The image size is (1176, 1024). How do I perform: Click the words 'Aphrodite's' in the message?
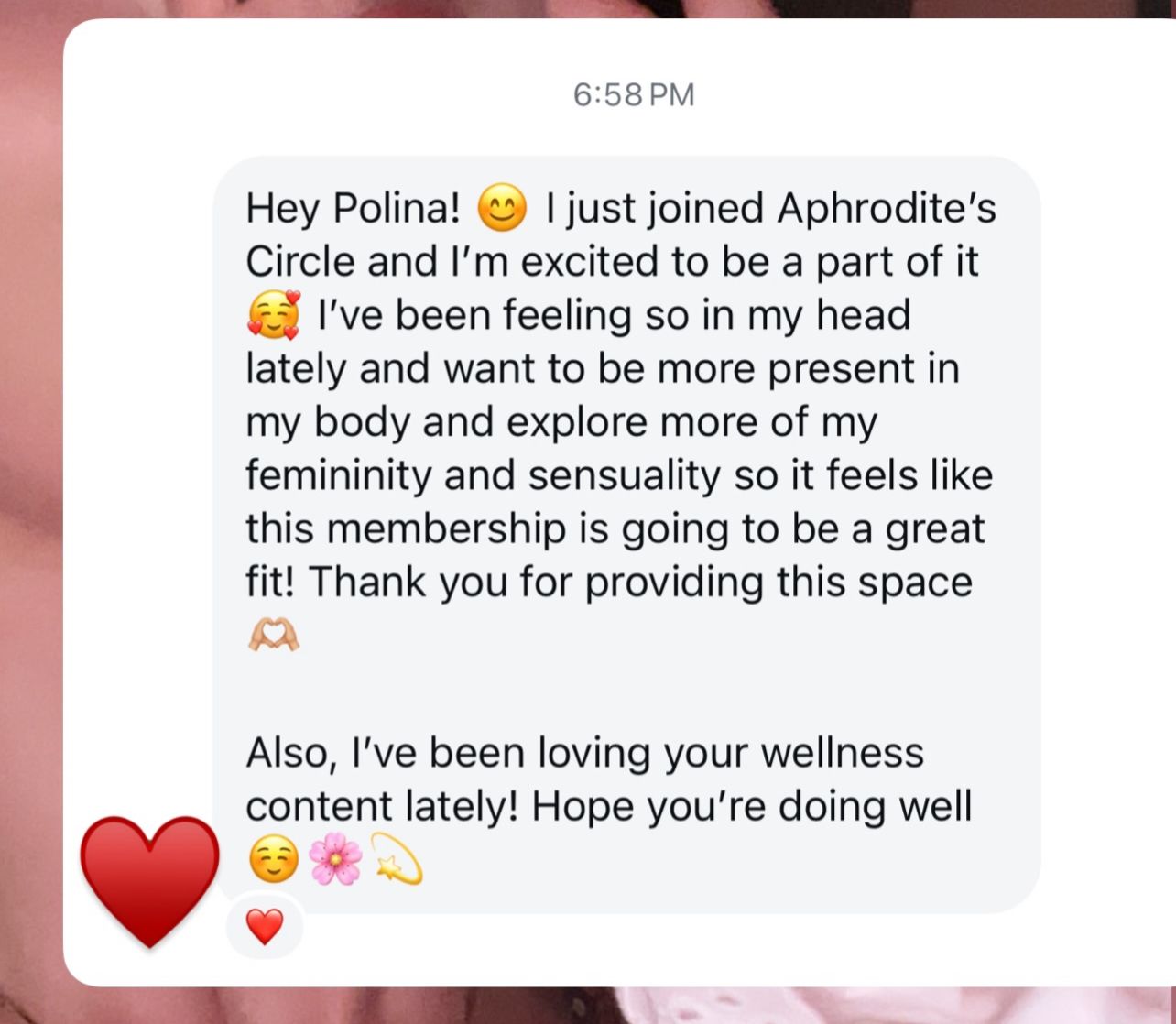(887, 209)
